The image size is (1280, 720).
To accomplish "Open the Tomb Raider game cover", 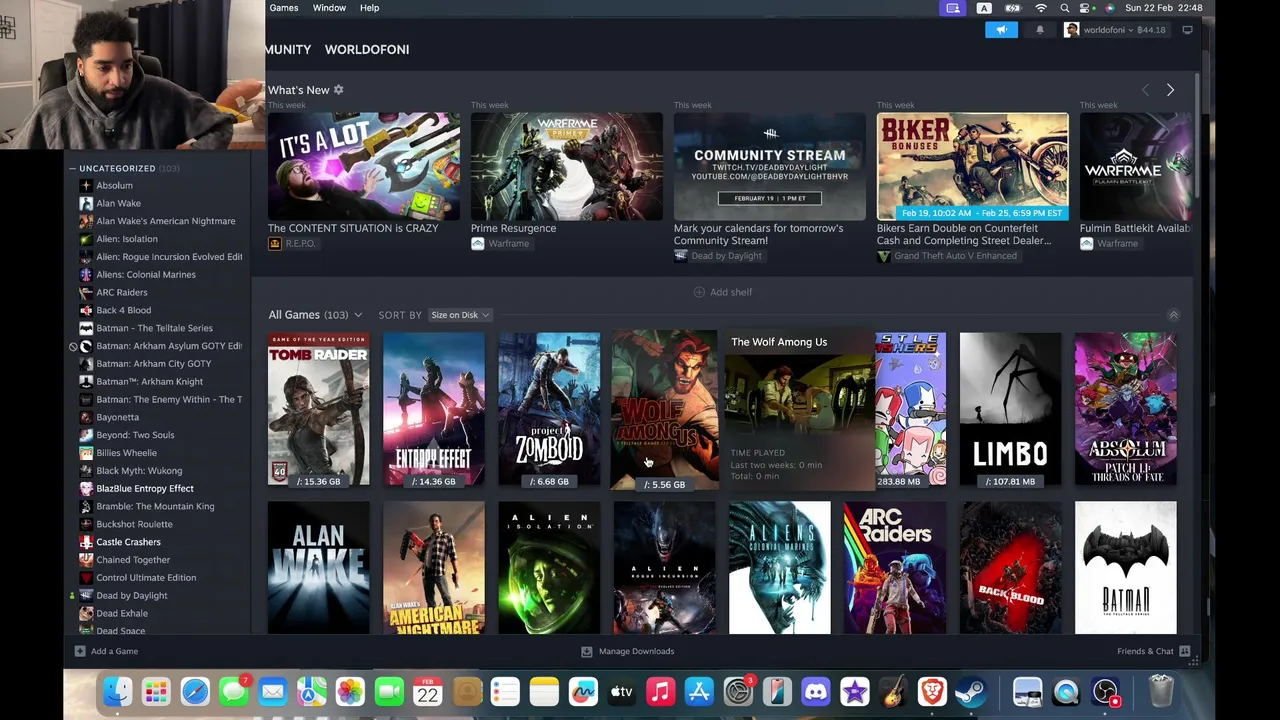I will tap(318, 409).
